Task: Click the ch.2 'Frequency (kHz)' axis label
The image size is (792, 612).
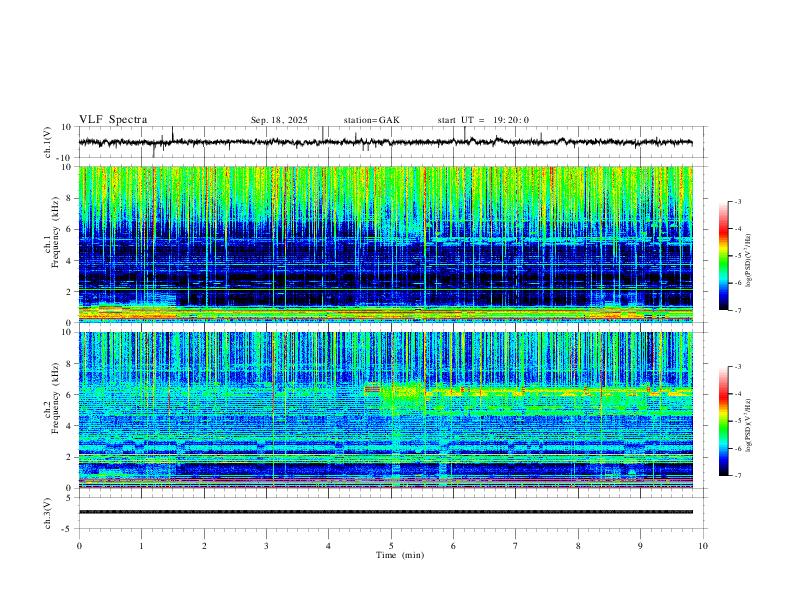Action: point(56,398)
